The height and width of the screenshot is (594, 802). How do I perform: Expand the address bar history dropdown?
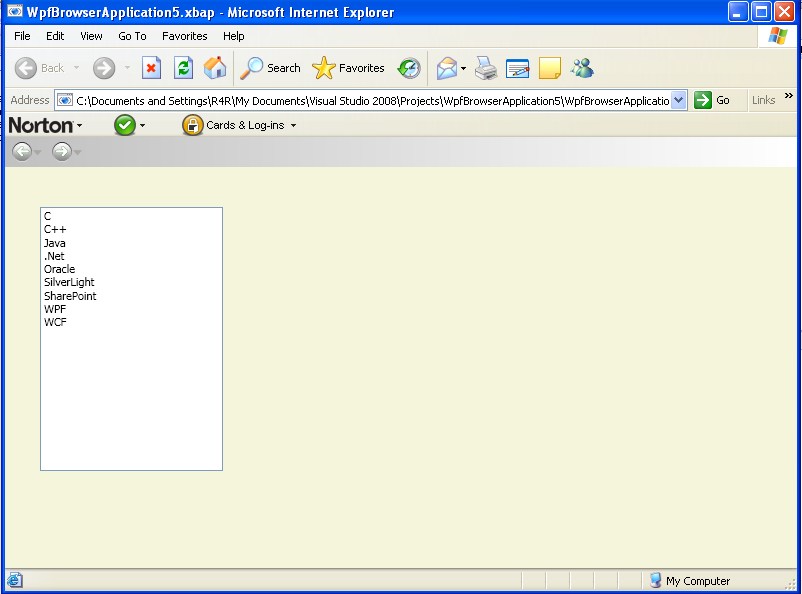680,99
